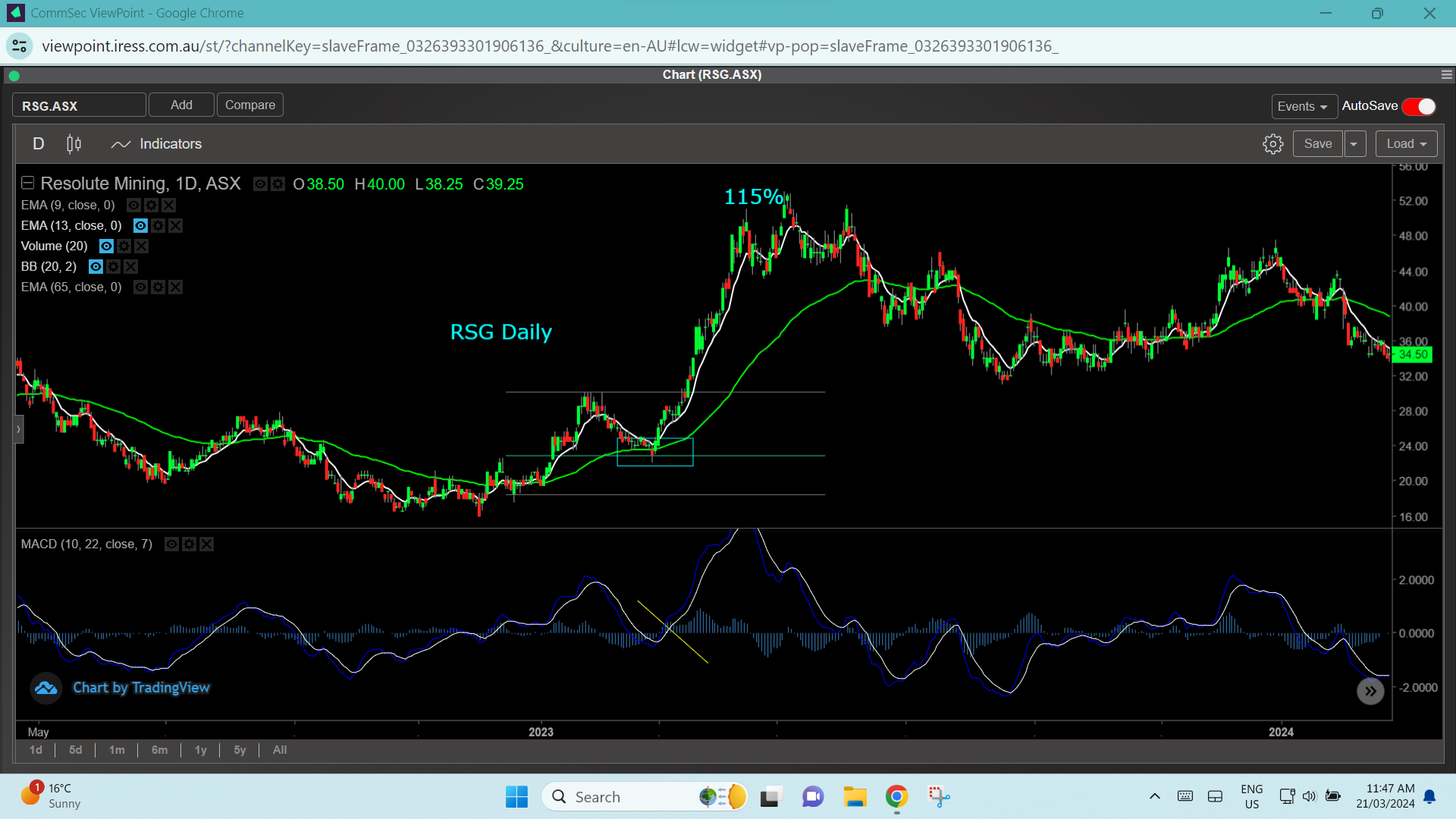The width and height of the screenshot is (1456, 819).
Task: Select the 5y time range
Action: pyautogui.click(x=240, y=750)
